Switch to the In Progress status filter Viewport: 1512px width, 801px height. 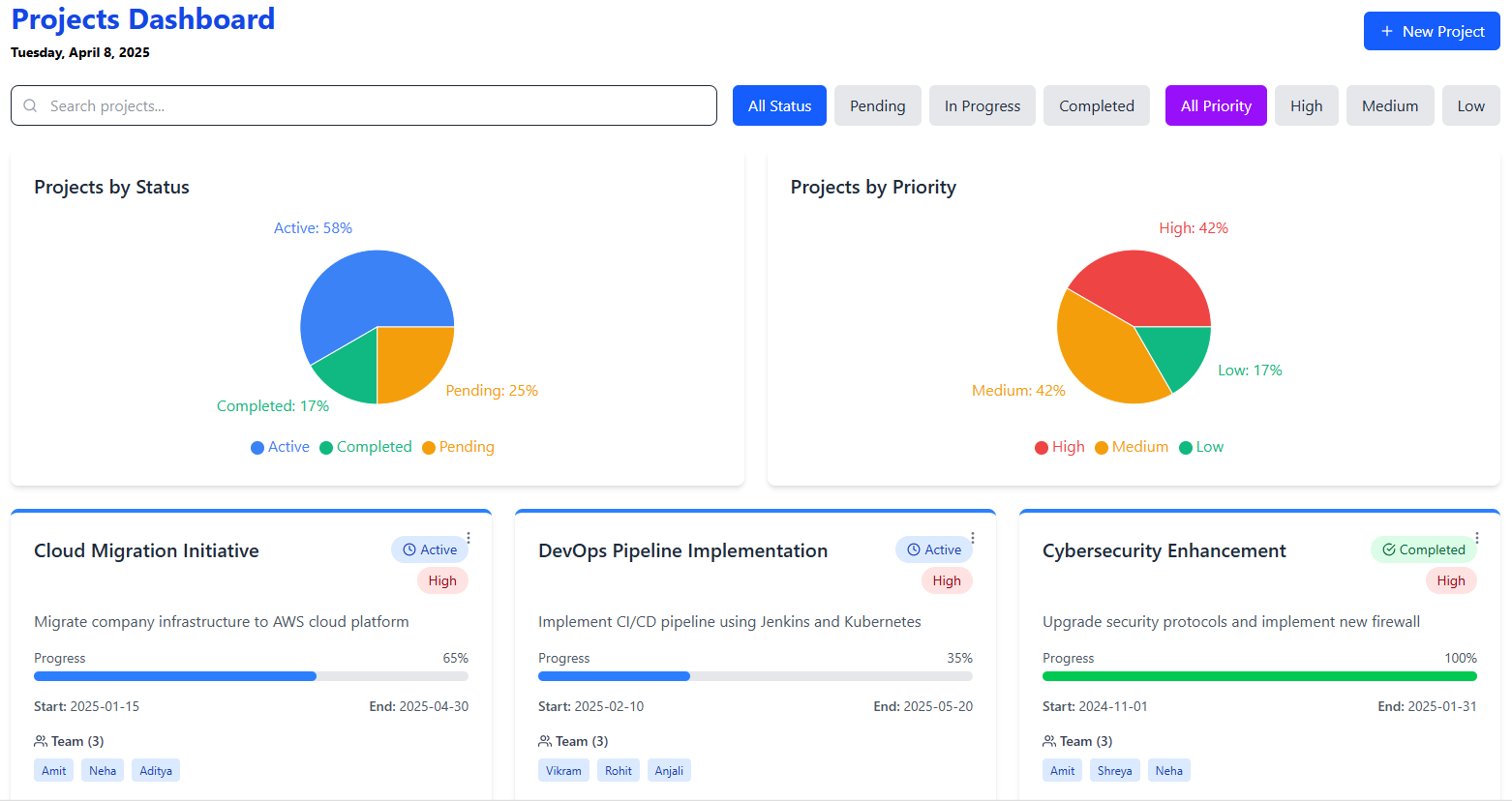tap(982, 105)
